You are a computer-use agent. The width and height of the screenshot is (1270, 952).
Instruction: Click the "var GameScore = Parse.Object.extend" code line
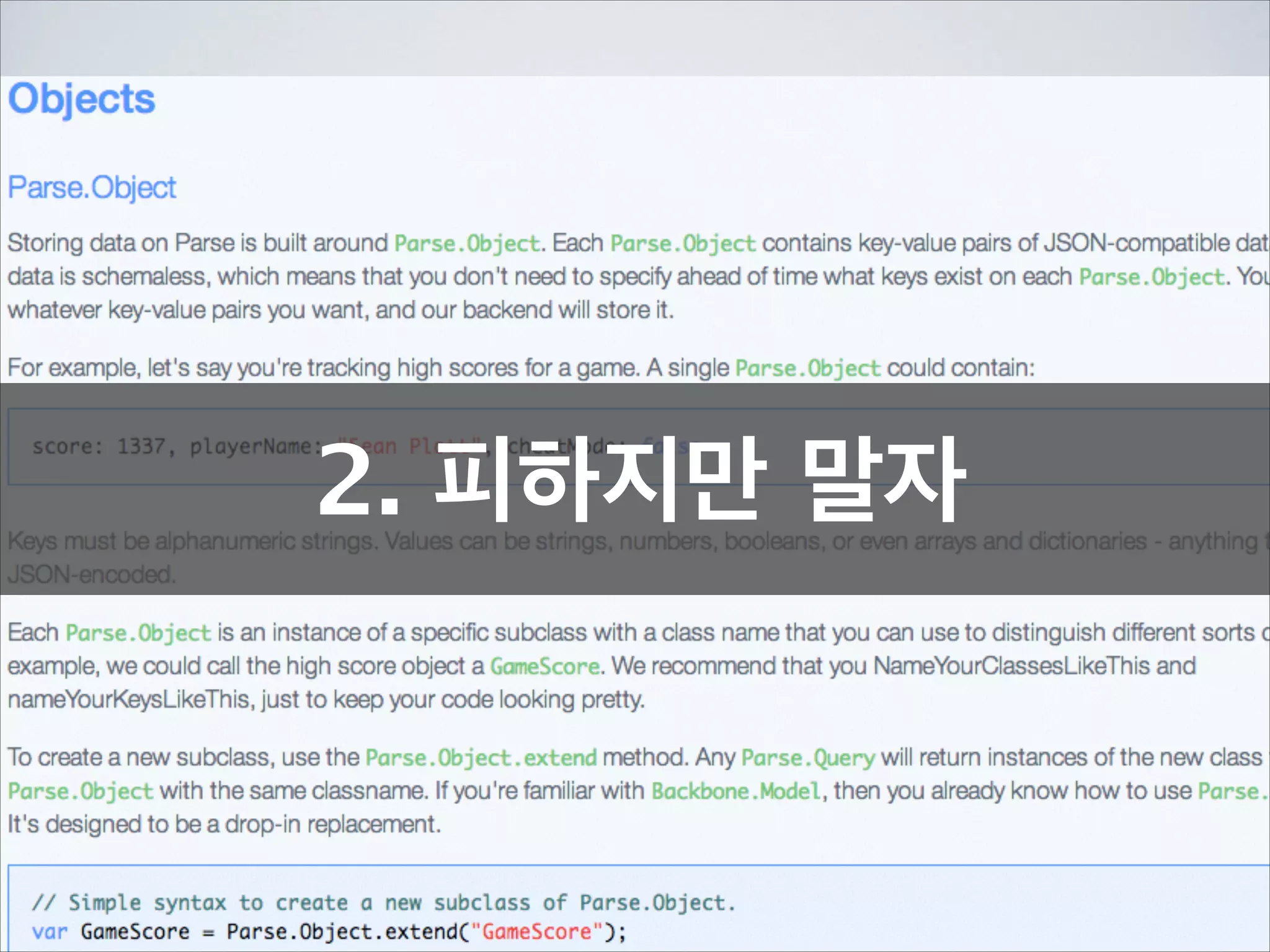329,932
